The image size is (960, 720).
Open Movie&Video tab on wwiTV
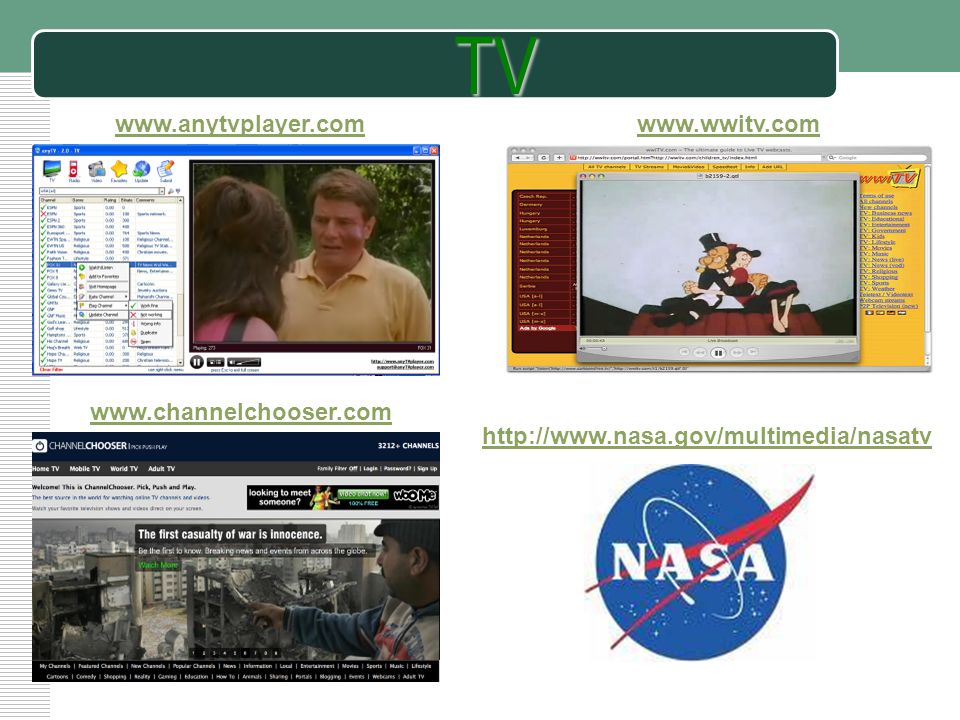point(688,167)
